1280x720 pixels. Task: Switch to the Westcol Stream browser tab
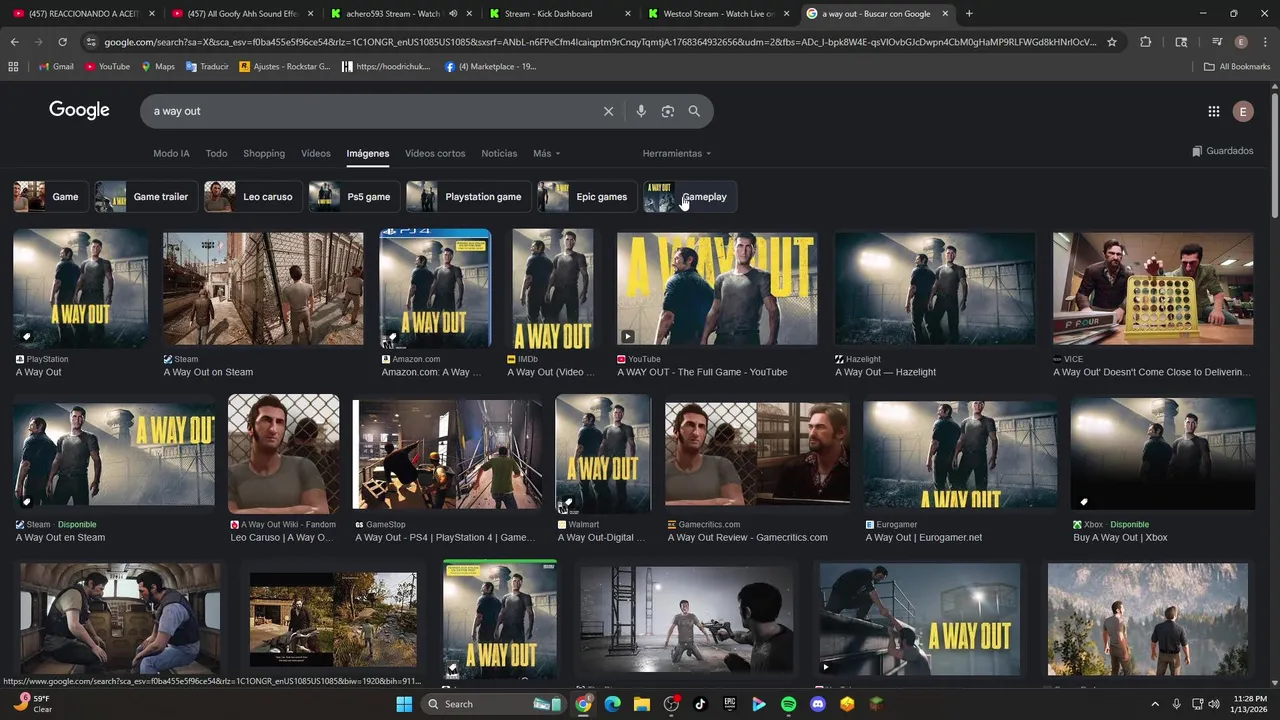[718, 14]
